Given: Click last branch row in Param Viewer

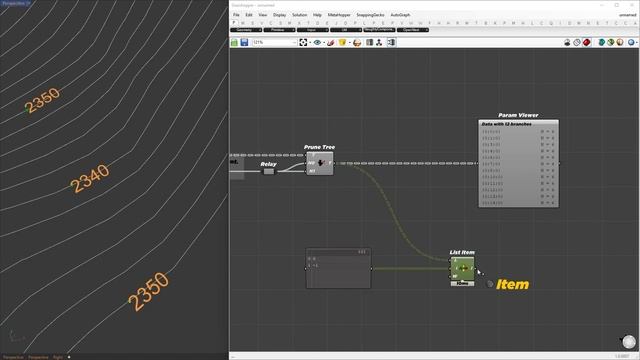Looking at the screenshot, I should point(518,203).
